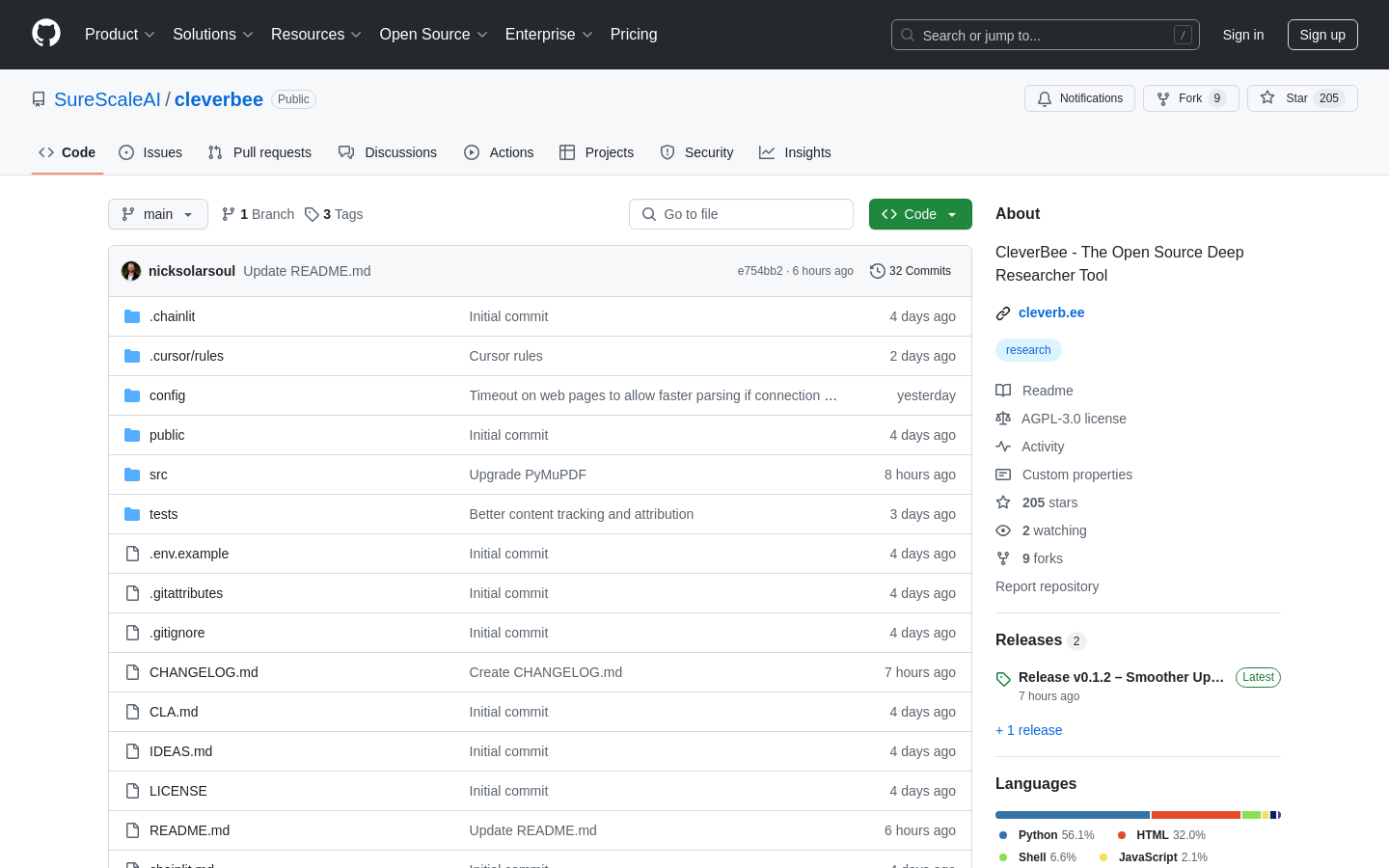View the 2 watching list
1389x868 pixels.
[x=1041, y=530]
